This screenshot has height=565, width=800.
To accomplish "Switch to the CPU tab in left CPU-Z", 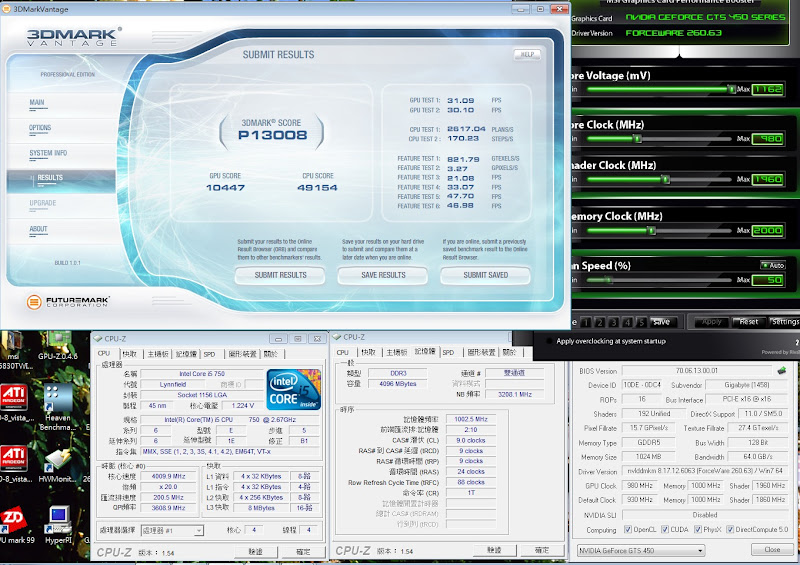I will tap(104, 353).
